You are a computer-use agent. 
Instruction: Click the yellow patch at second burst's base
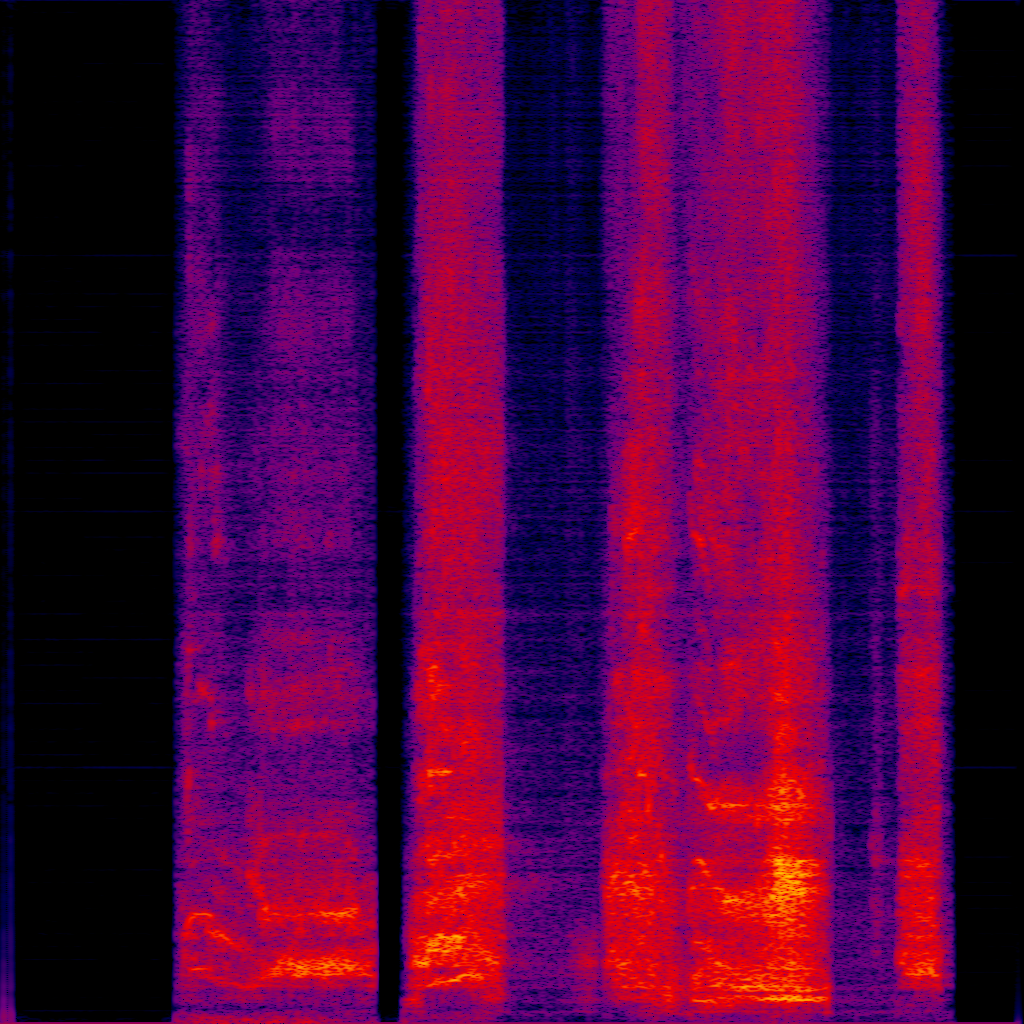[x=442, y=944]
